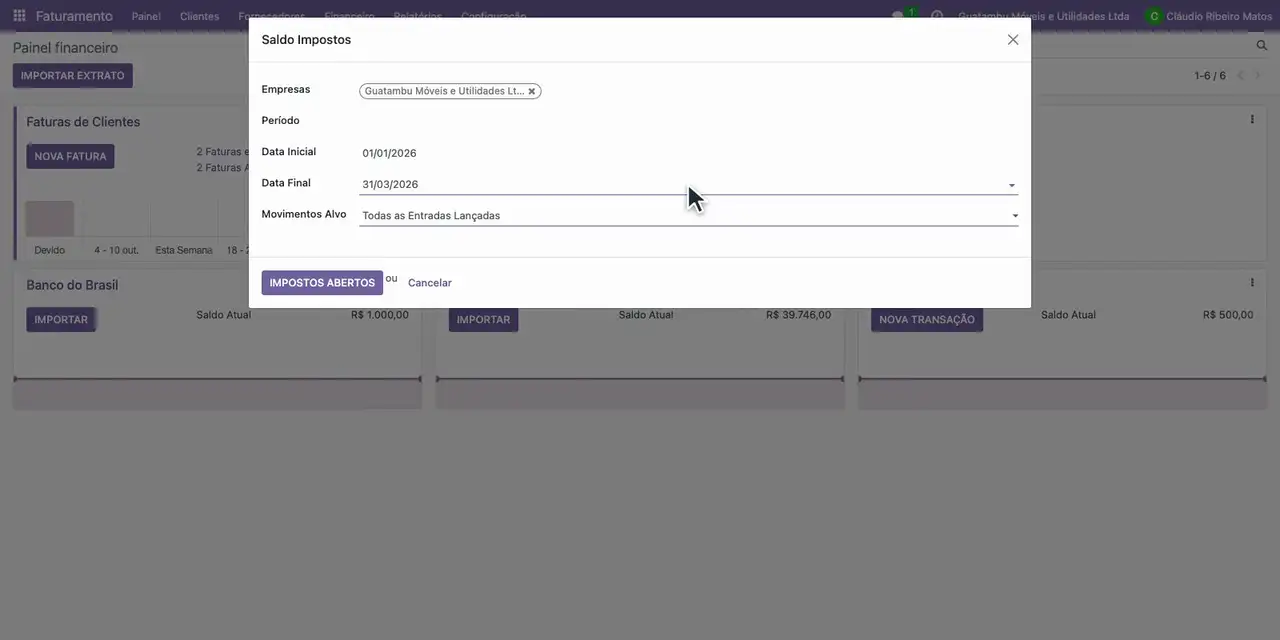Click the Importar Extrato button
The width and height of the screenshot is (1280, 640).
(73, 76)
